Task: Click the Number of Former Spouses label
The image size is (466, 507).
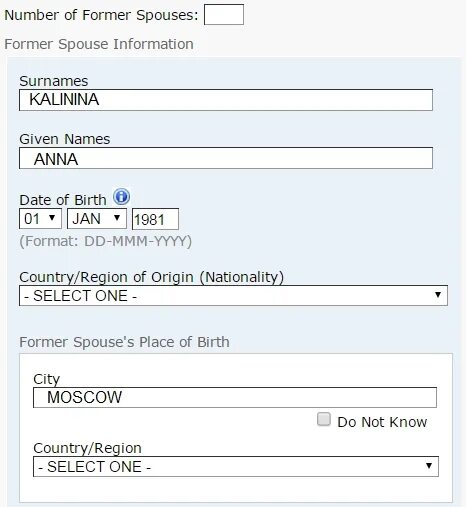Action: pos(101,15)
